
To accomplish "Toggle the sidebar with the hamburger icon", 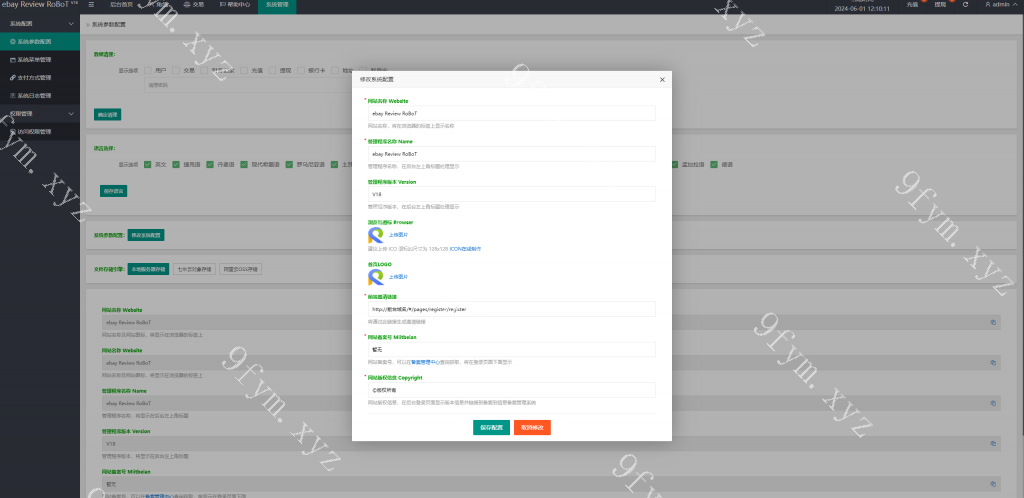I will click(91, 5).
